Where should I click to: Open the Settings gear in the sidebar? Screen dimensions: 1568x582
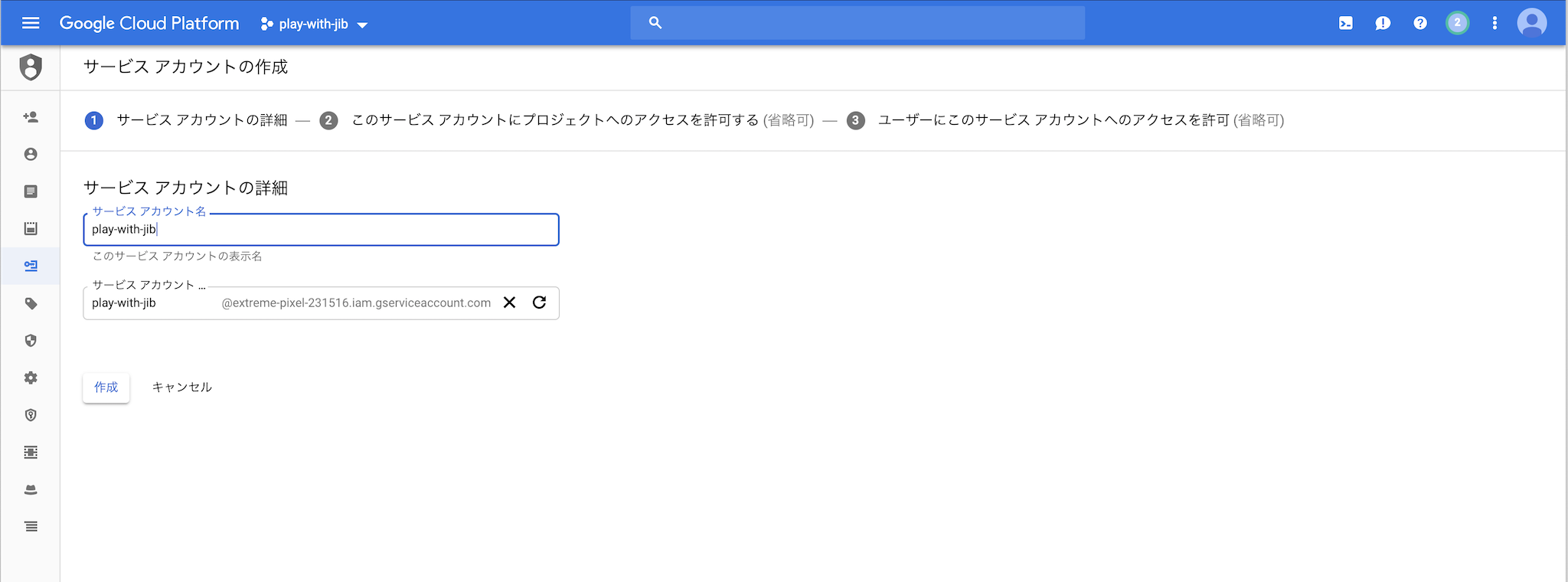click(31, 378)
